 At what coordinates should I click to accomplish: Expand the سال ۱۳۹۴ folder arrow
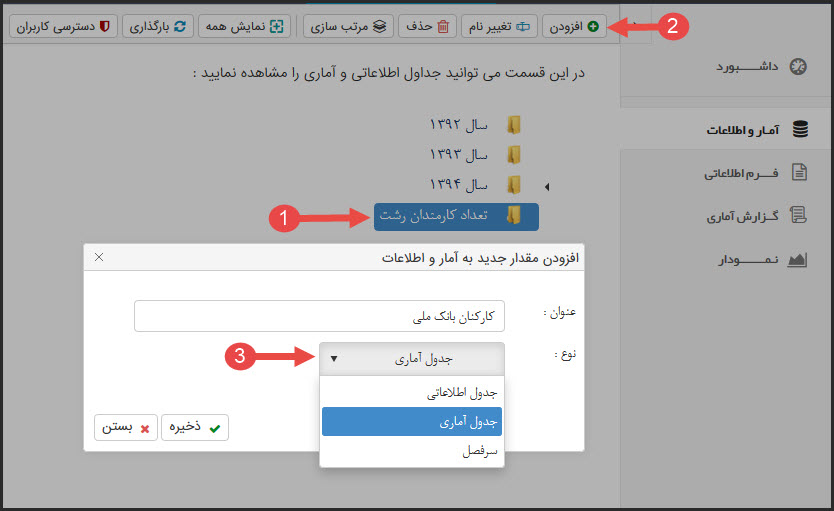(546, 186)
